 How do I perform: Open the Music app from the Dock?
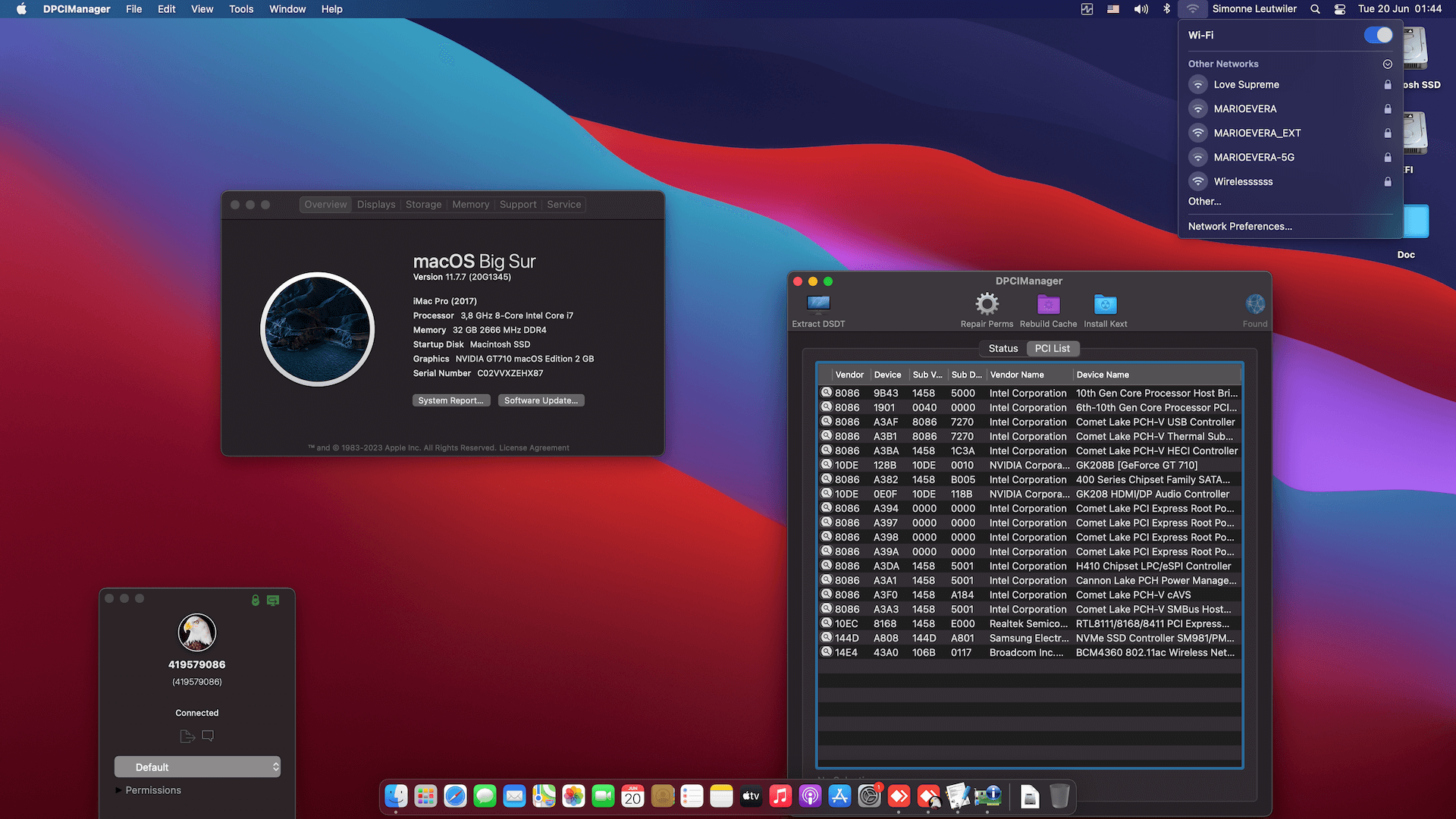pos(780,795)
